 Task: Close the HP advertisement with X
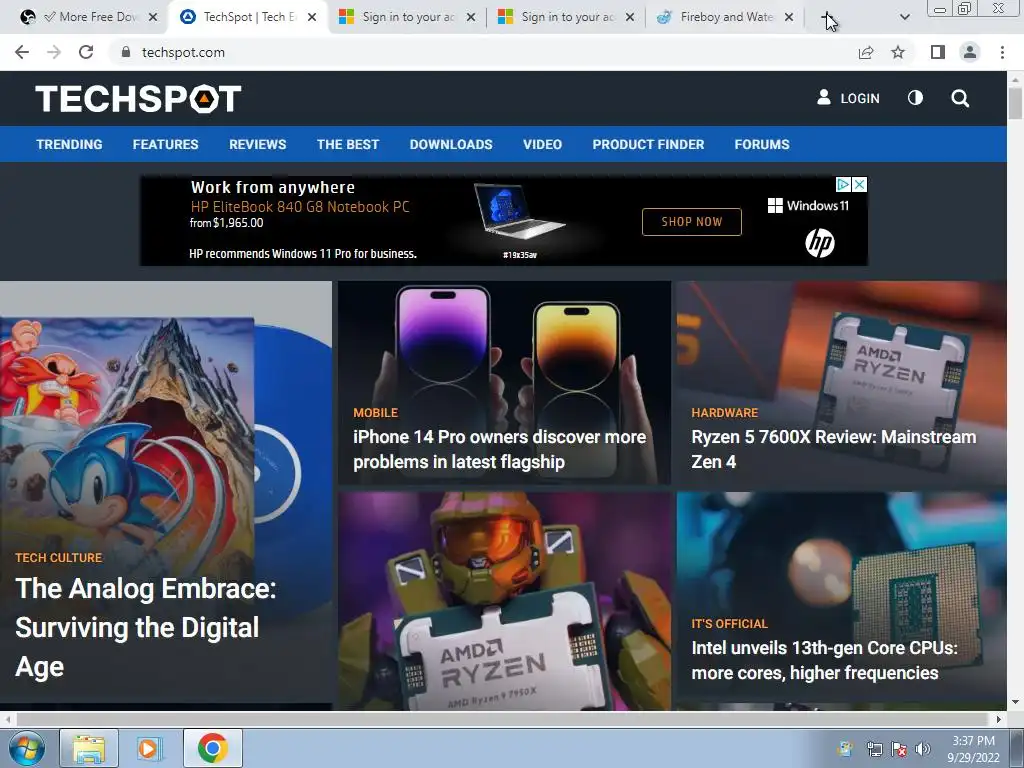(860, 185)
